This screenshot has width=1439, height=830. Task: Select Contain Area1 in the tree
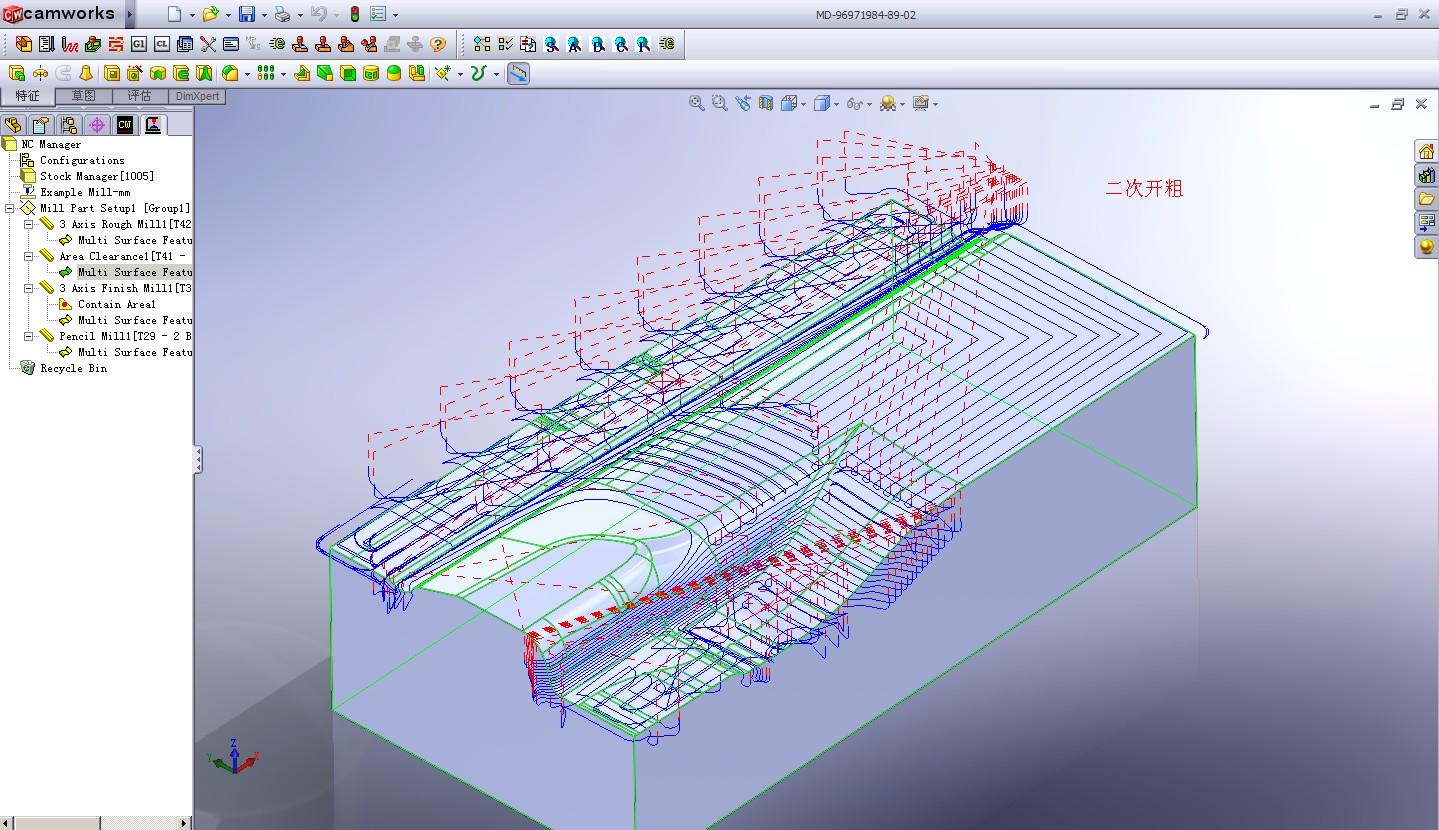pyautogui.click(x=117, y=304)
